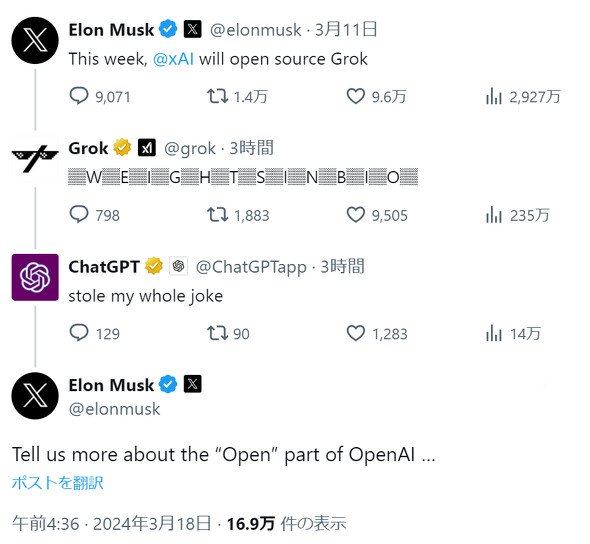Open view count on ChatGPT's 14万 post
The image size is (590, 544).
tap(494, 333)
